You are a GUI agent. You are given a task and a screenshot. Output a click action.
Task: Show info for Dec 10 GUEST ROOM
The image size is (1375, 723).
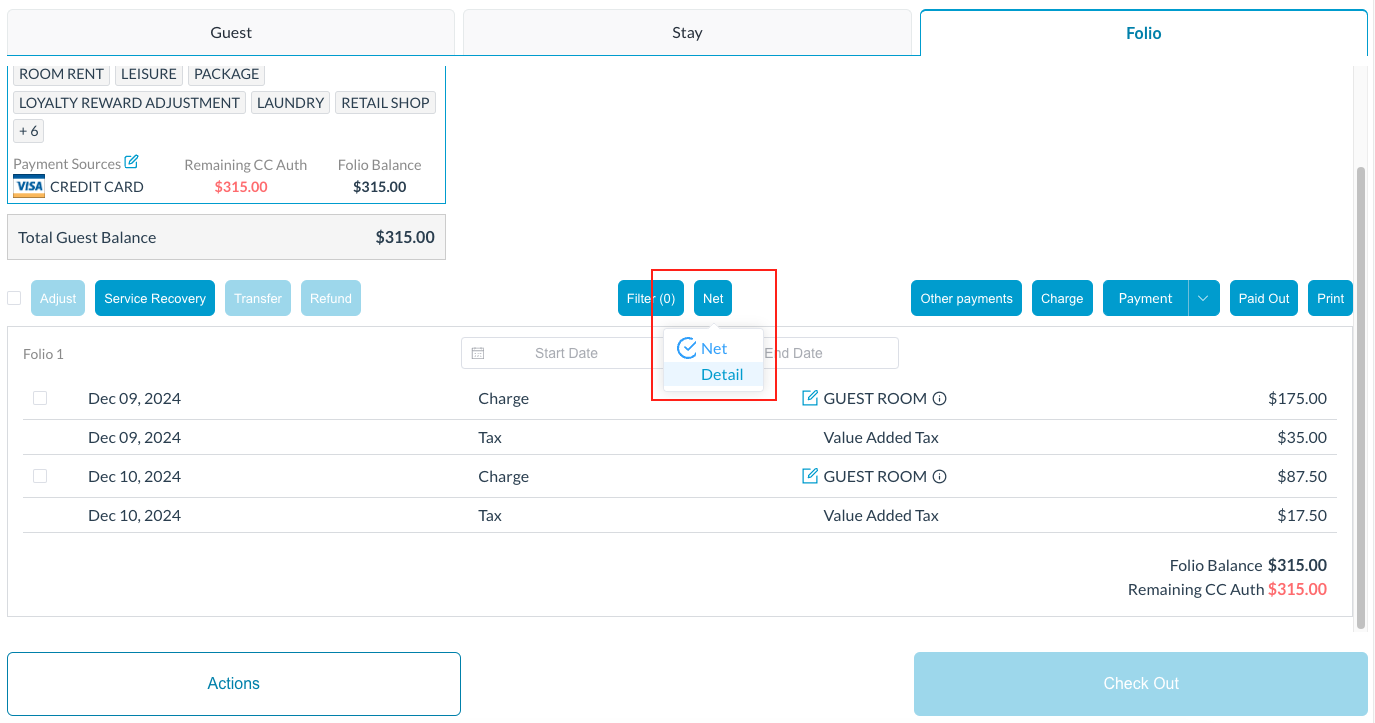(x=940, y=476)
